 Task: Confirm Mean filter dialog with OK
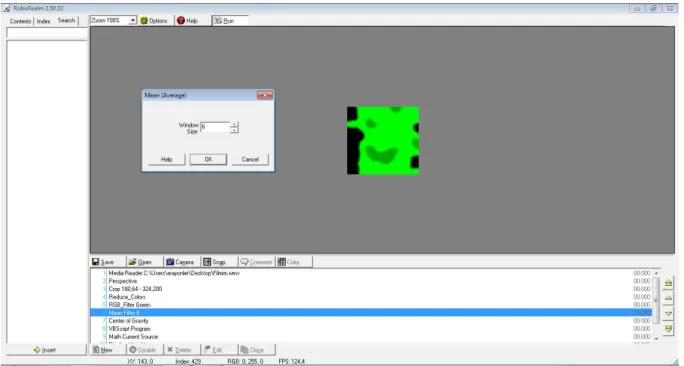(x=208, y=159)
